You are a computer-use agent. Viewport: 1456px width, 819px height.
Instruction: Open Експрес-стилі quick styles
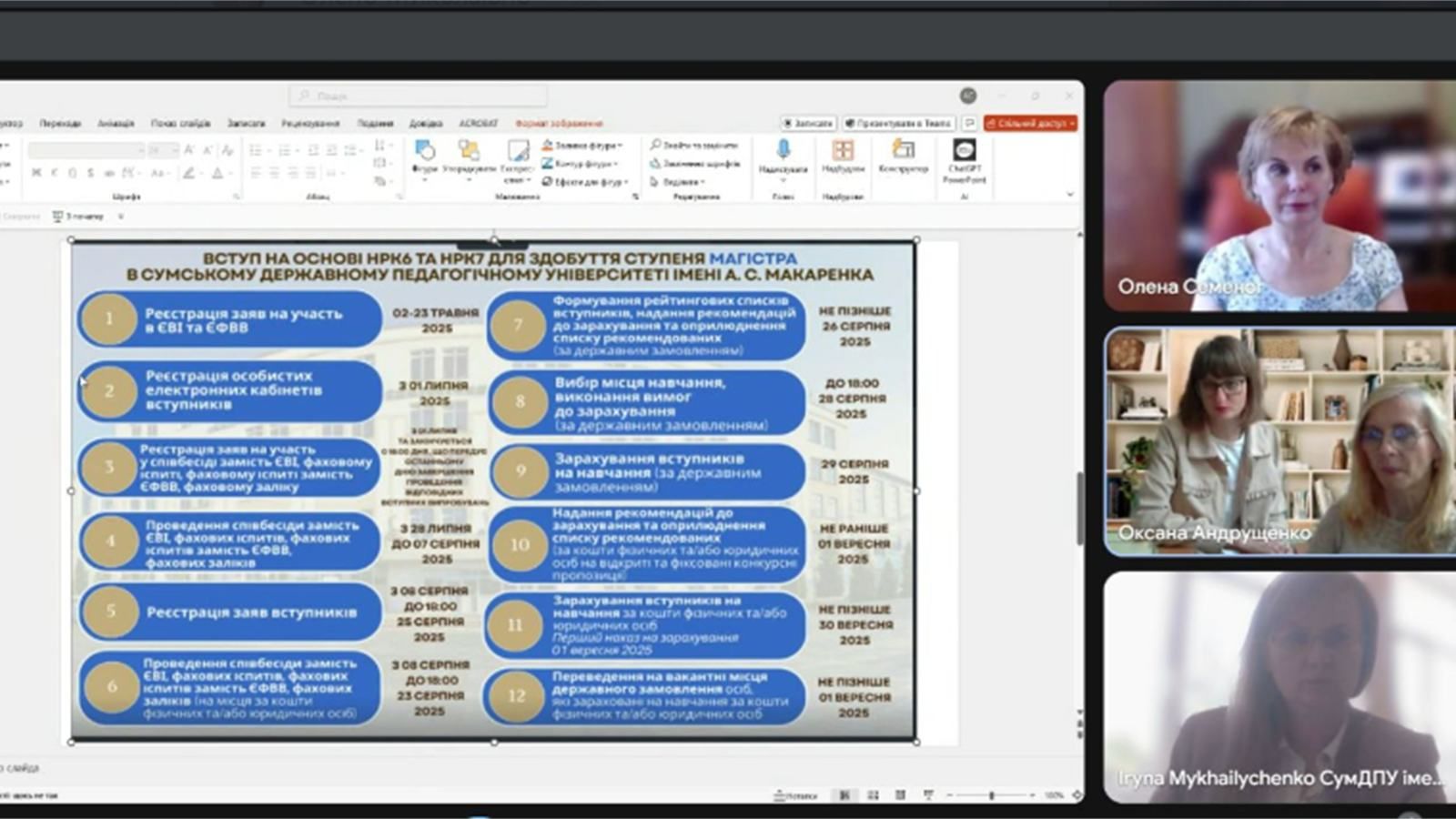[x=518, y=161]
